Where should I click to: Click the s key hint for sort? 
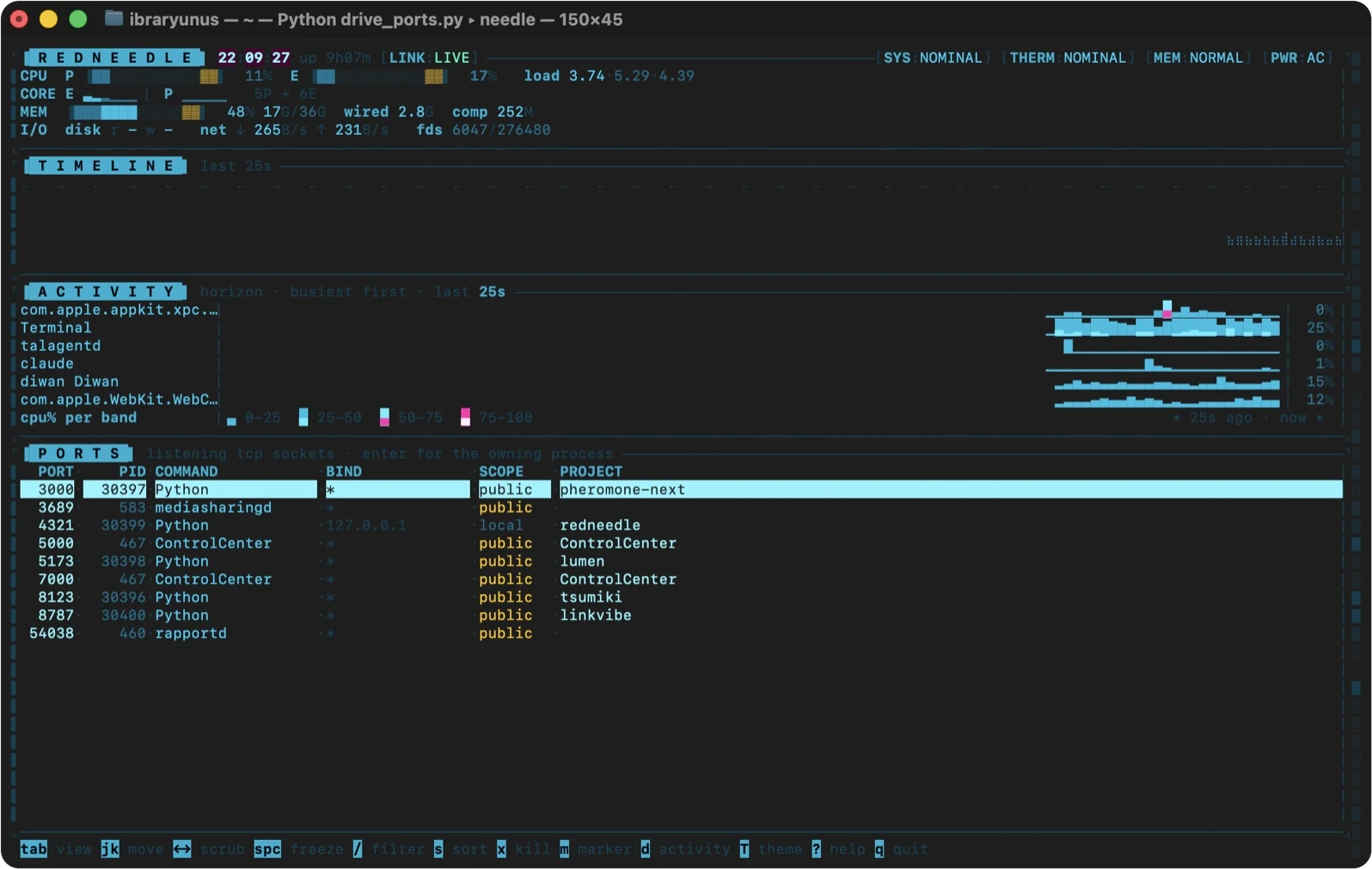(438, 849)
